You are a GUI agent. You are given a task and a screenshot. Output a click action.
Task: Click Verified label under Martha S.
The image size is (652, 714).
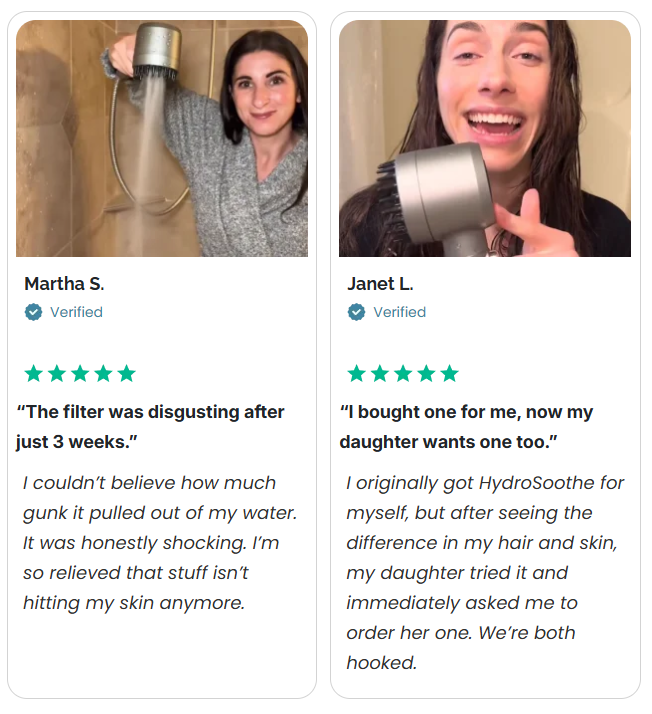pos(76,312)
